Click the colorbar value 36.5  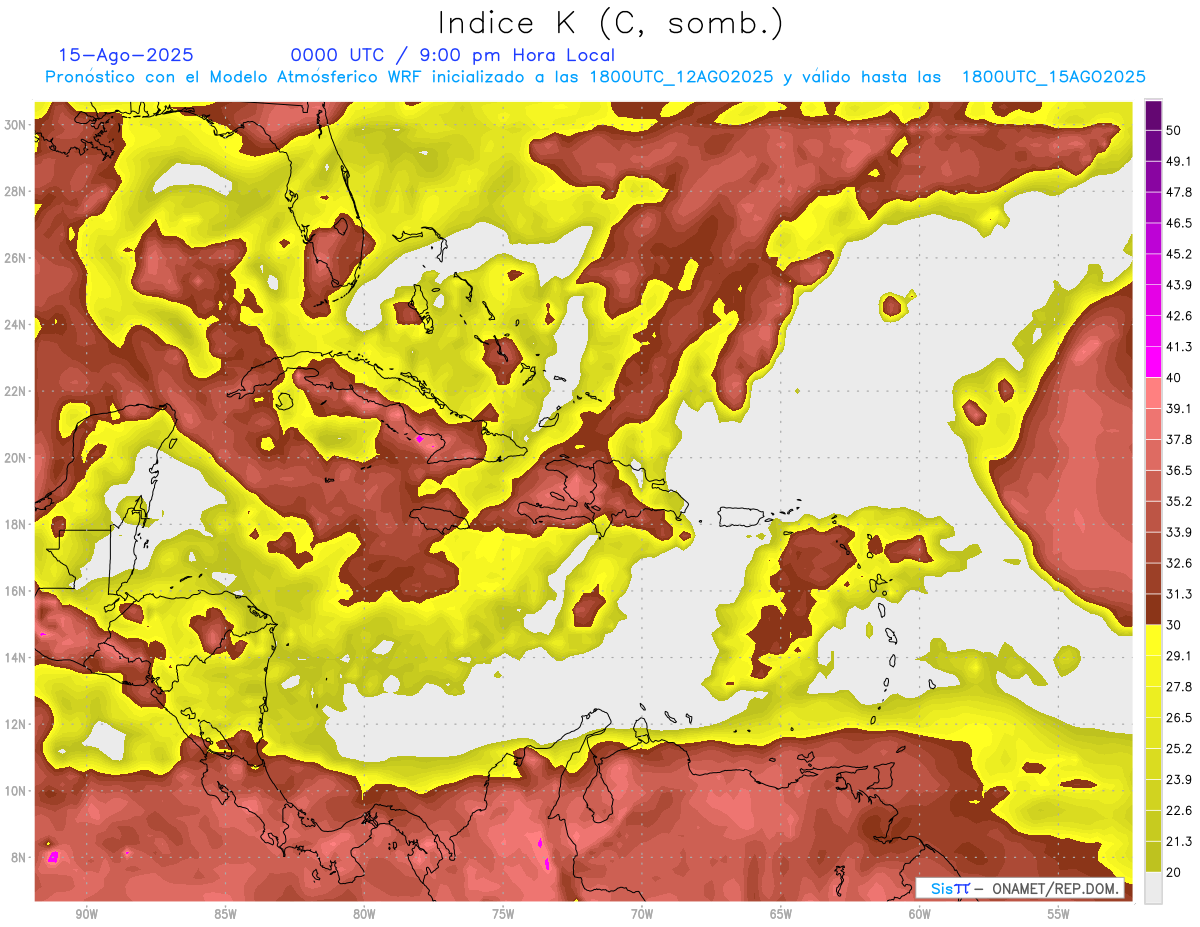point(1178,470)
